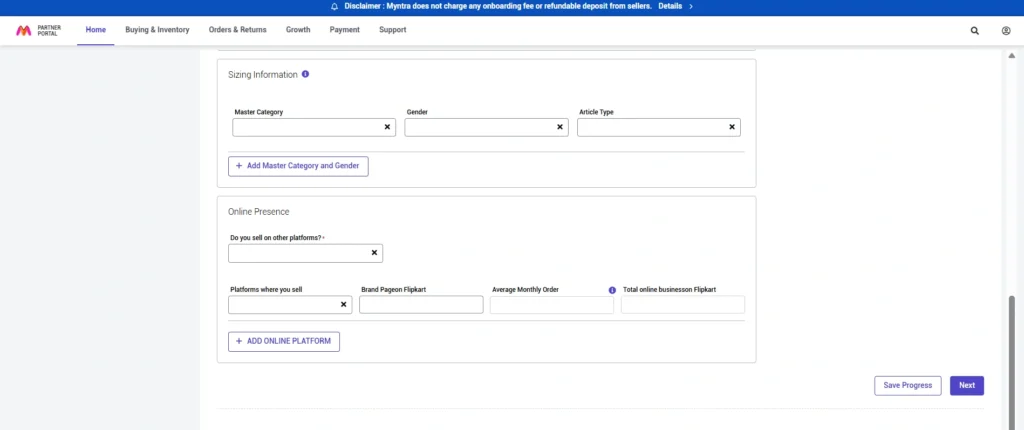Click the Myntra Partner Portal logo
This screenshot has height=430, width=1024.
click(x=39, y=30)
